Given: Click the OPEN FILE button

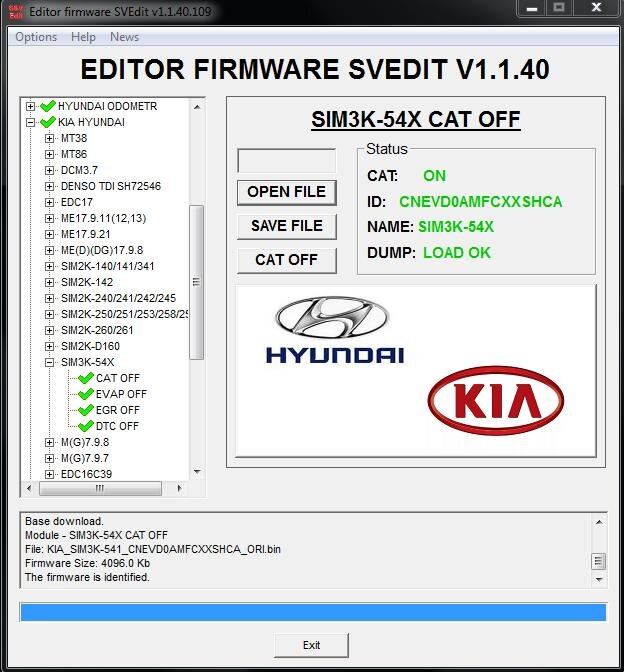Looking at the screenshot, I should (x=287, y=192).
